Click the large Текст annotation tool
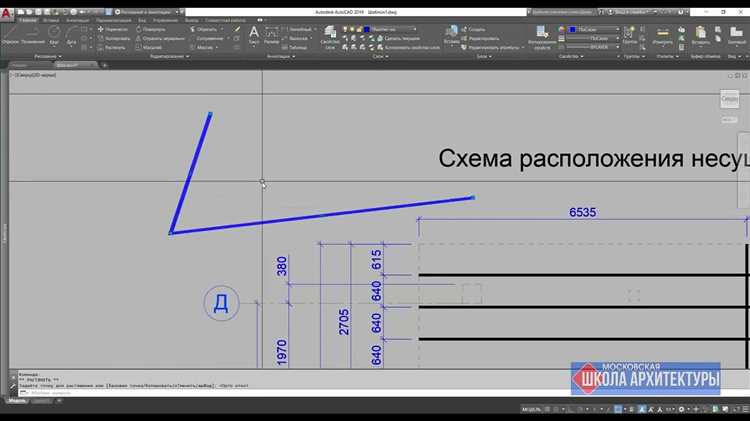This screenshot has height=421, width=750. click(x=253, y=35)
